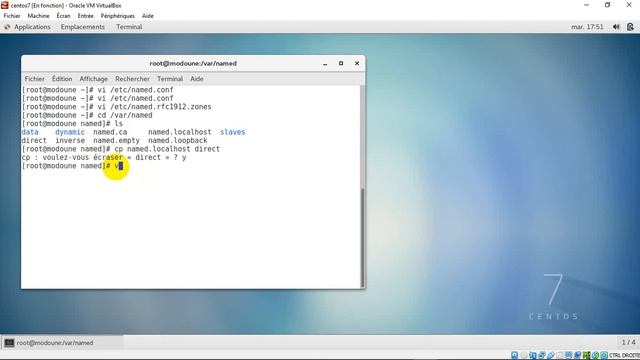640x360 pixels.
Task: Click 'named.empty' in the ls output
Action: coord(116,140)
